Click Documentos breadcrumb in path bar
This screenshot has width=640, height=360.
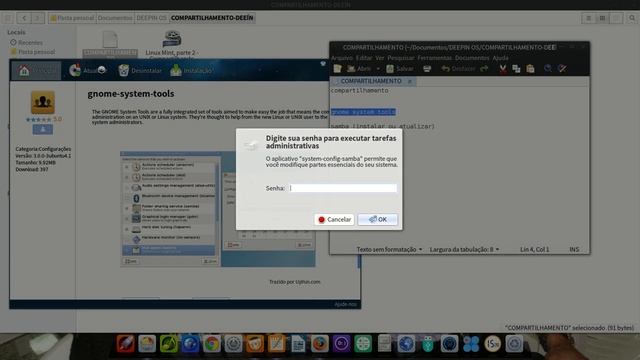[115, 18]
